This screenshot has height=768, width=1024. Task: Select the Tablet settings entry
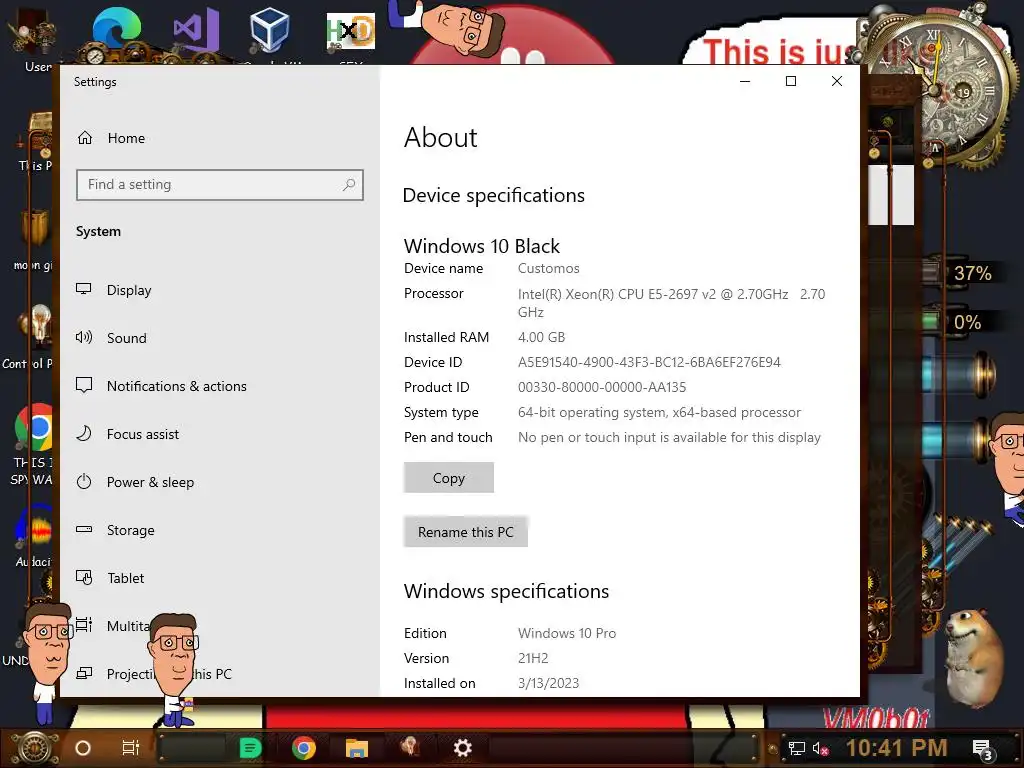click(125, 578)
